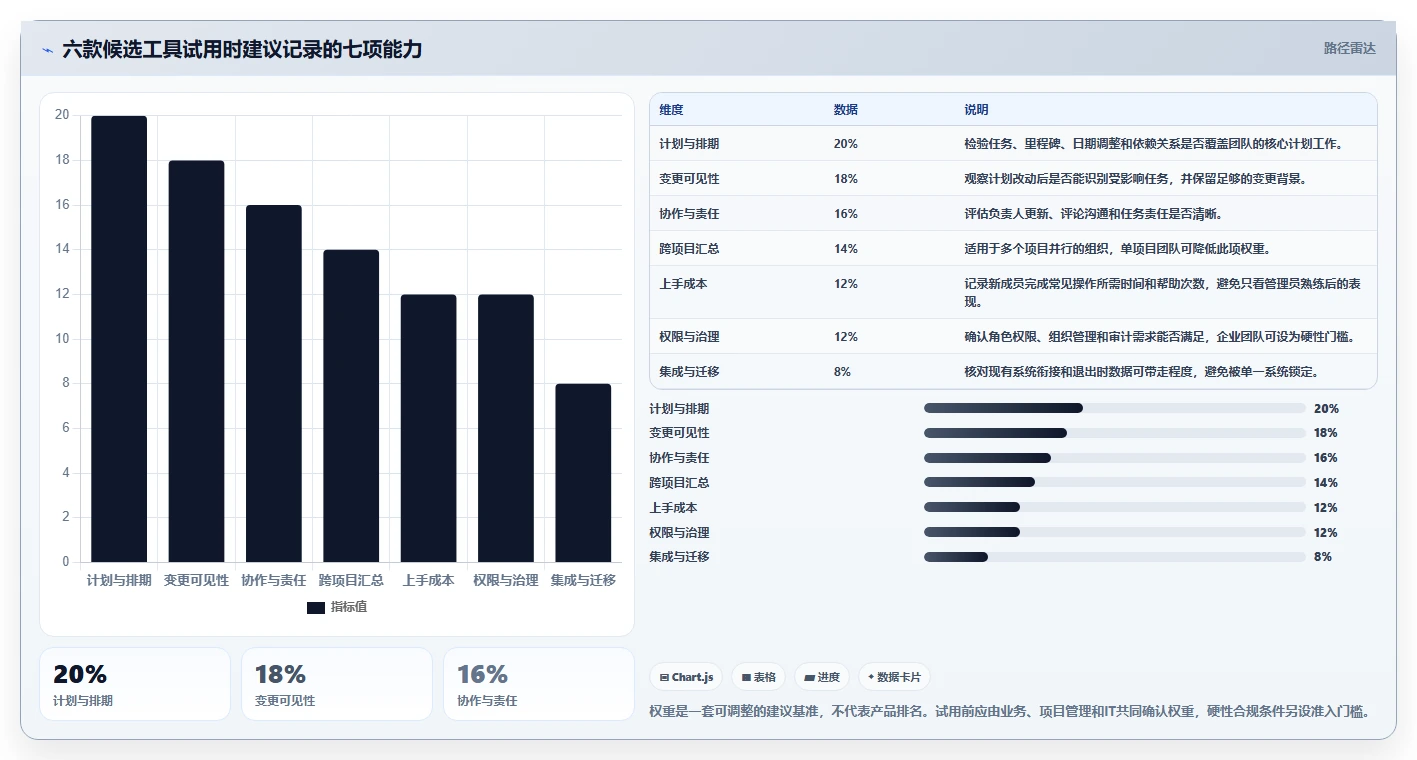Click the 表格 chip
The width and height of the screenshot is (1417, 760).
pos(759,677)
